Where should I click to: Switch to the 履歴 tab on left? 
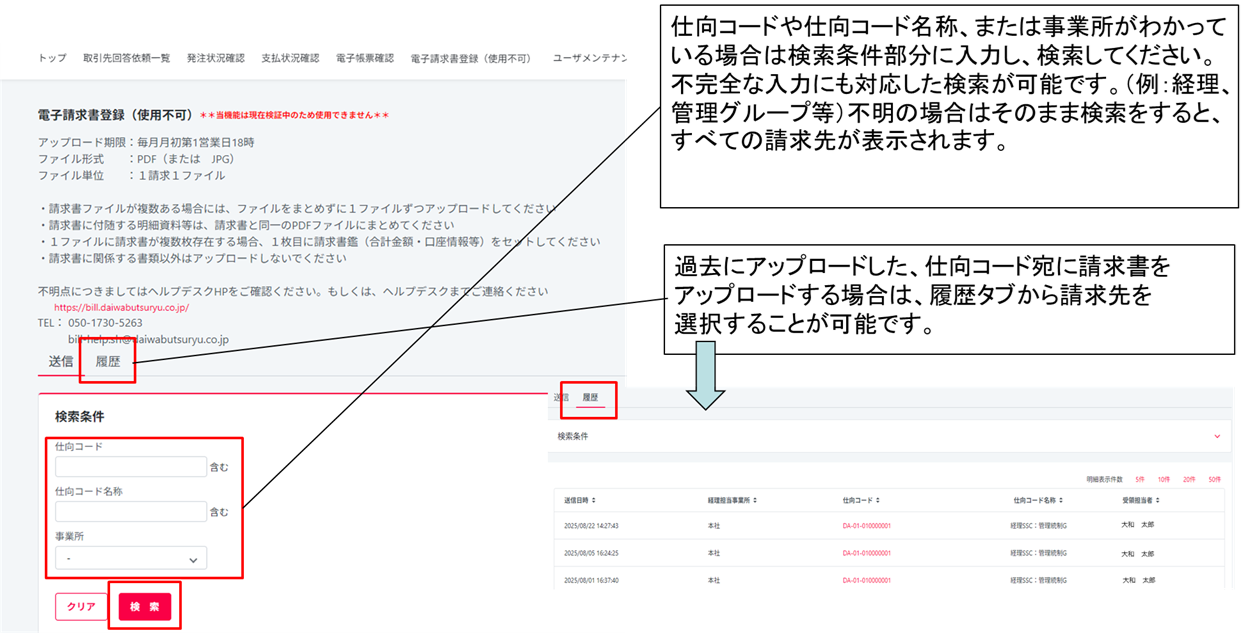tap(108, 362)
